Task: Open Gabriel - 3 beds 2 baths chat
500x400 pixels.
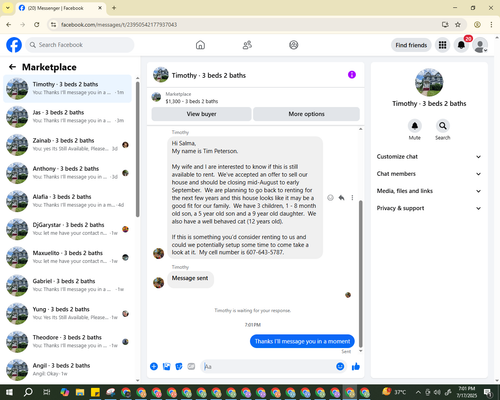Action: [x=67, y=285]
